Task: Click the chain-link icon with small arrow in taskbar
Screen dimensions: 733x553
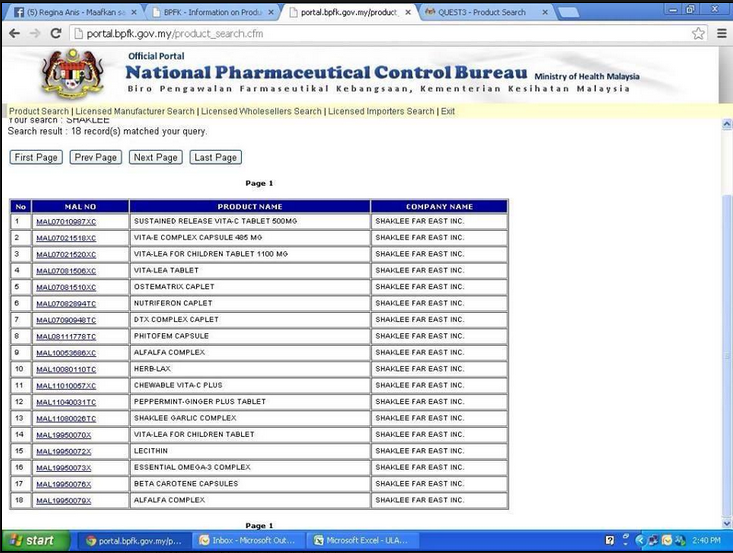Action: tap(626, 540)
